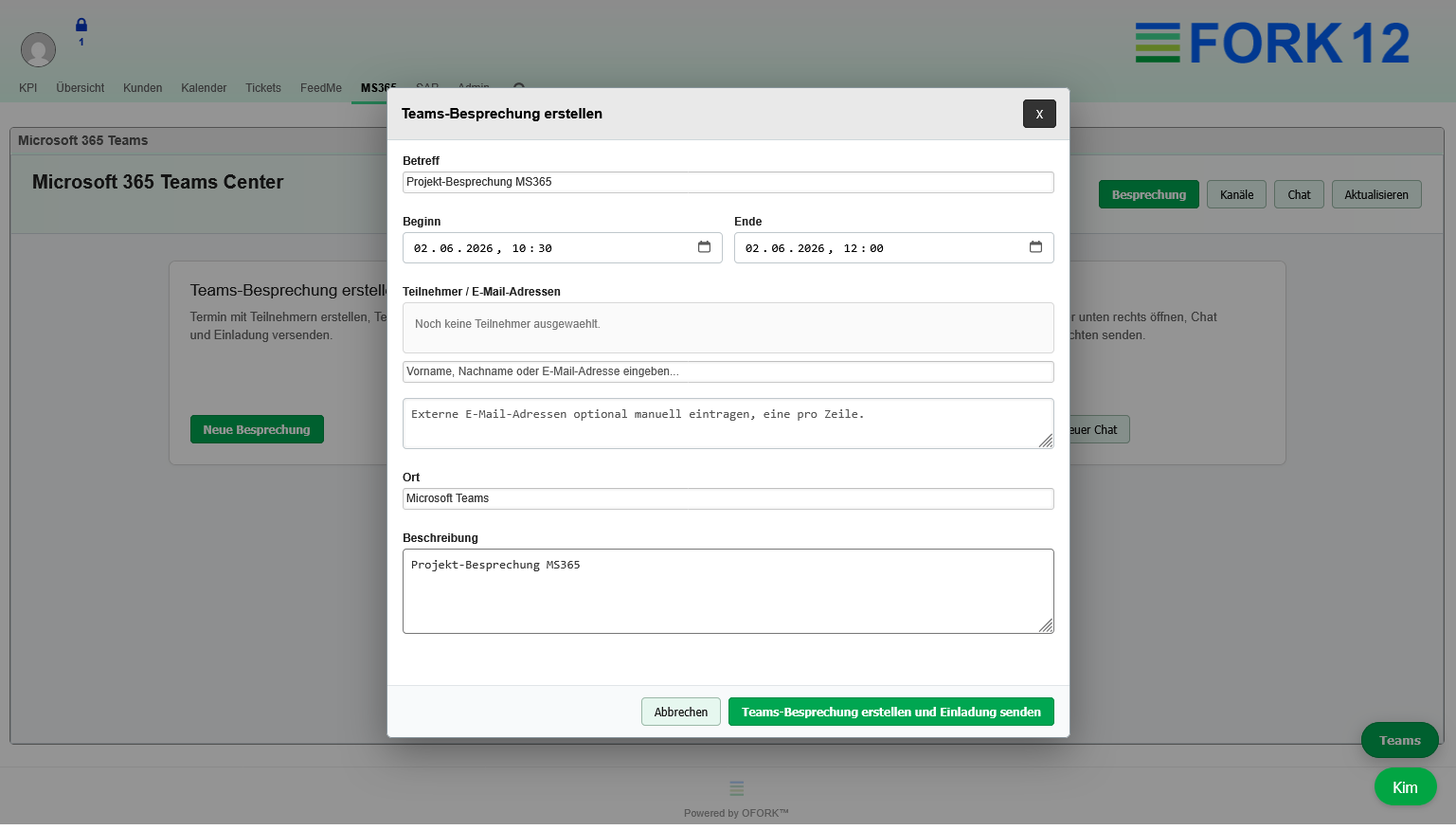Close the Teams-Besprechung erstellen dialog
Image resolution: width=1456 pixels, height=830 pixels.
tap(1039, 114)
